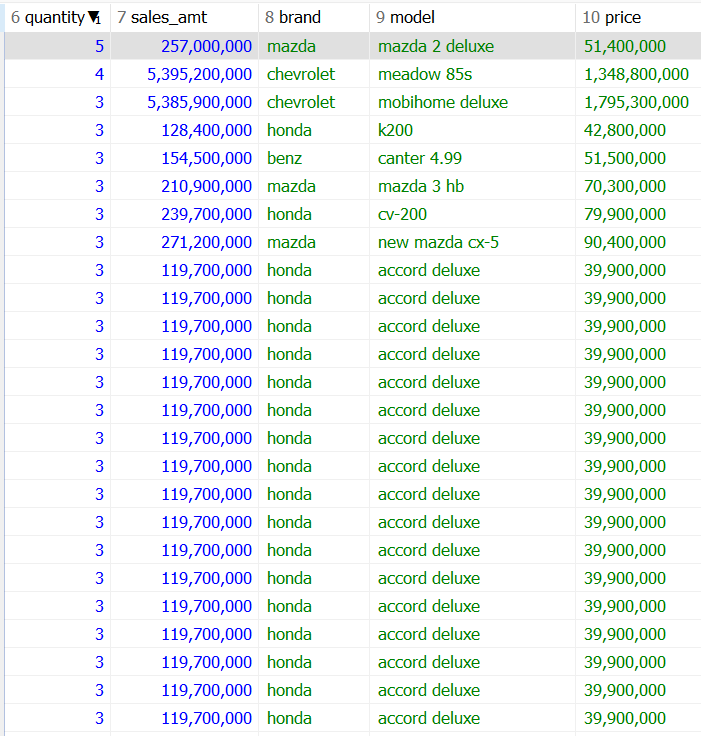Select model cell 'cv-200'
701x736 pixels.
click(x=472, y=214)
